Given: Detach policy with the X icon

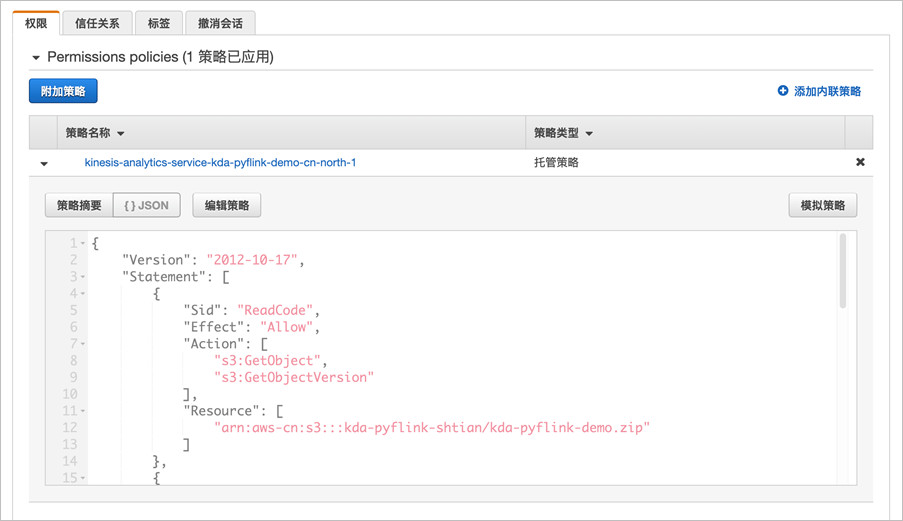Looking at the screenshot, I should click(860, 162).
